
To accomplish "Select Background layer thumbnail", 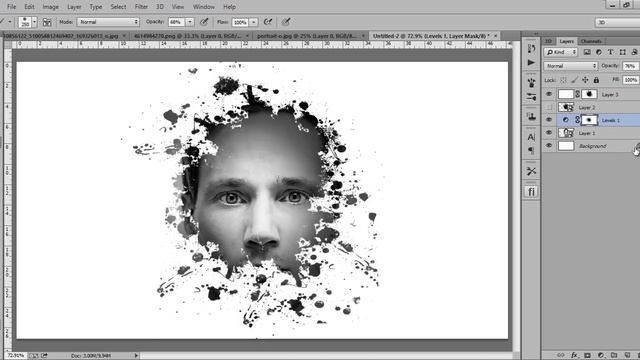I will pos(566,146).
